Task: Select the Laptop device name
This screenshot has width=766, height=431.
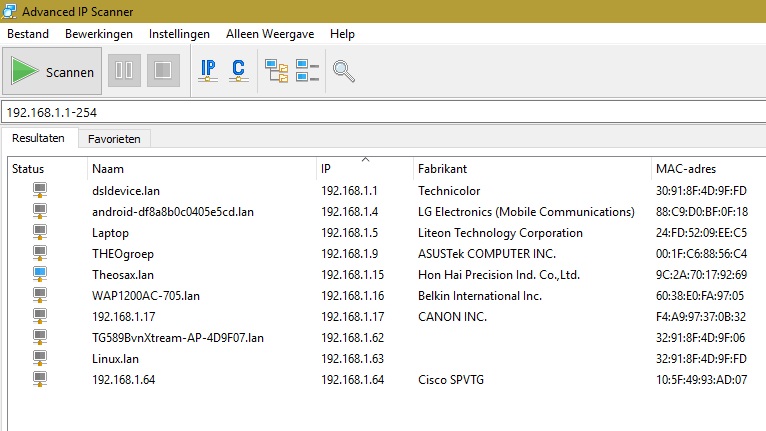Action: point(110,233)
